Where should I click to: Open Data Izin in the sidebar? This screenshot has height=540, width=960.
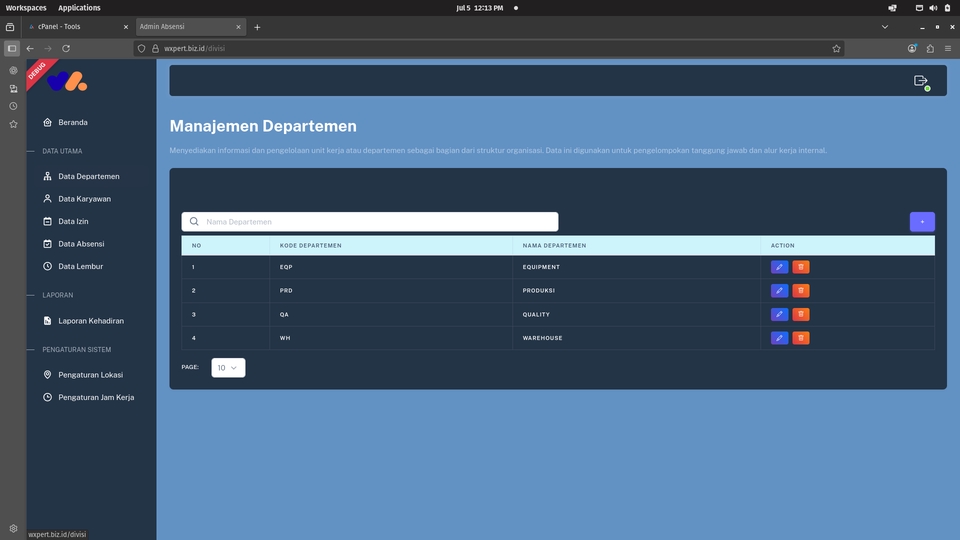(73, 222)
